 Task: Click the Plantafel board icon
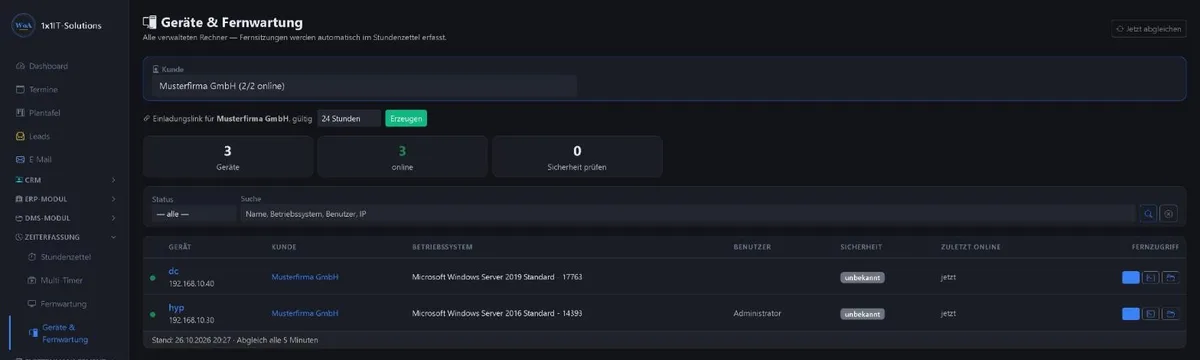click(x=20, y=113)
